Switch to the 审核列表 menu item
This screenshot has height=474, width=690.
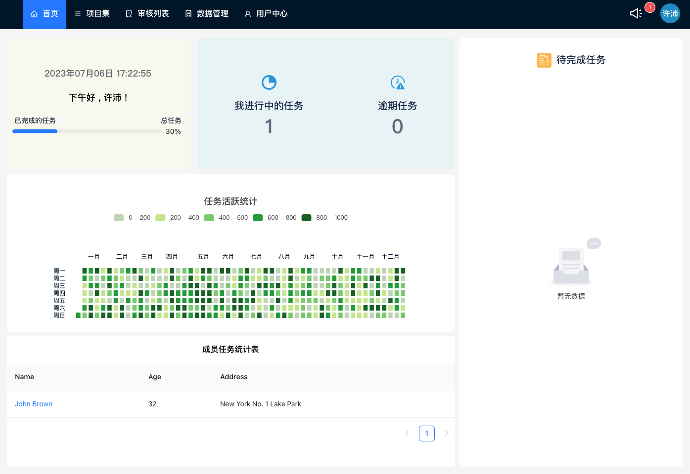click(x=147, y=14)
